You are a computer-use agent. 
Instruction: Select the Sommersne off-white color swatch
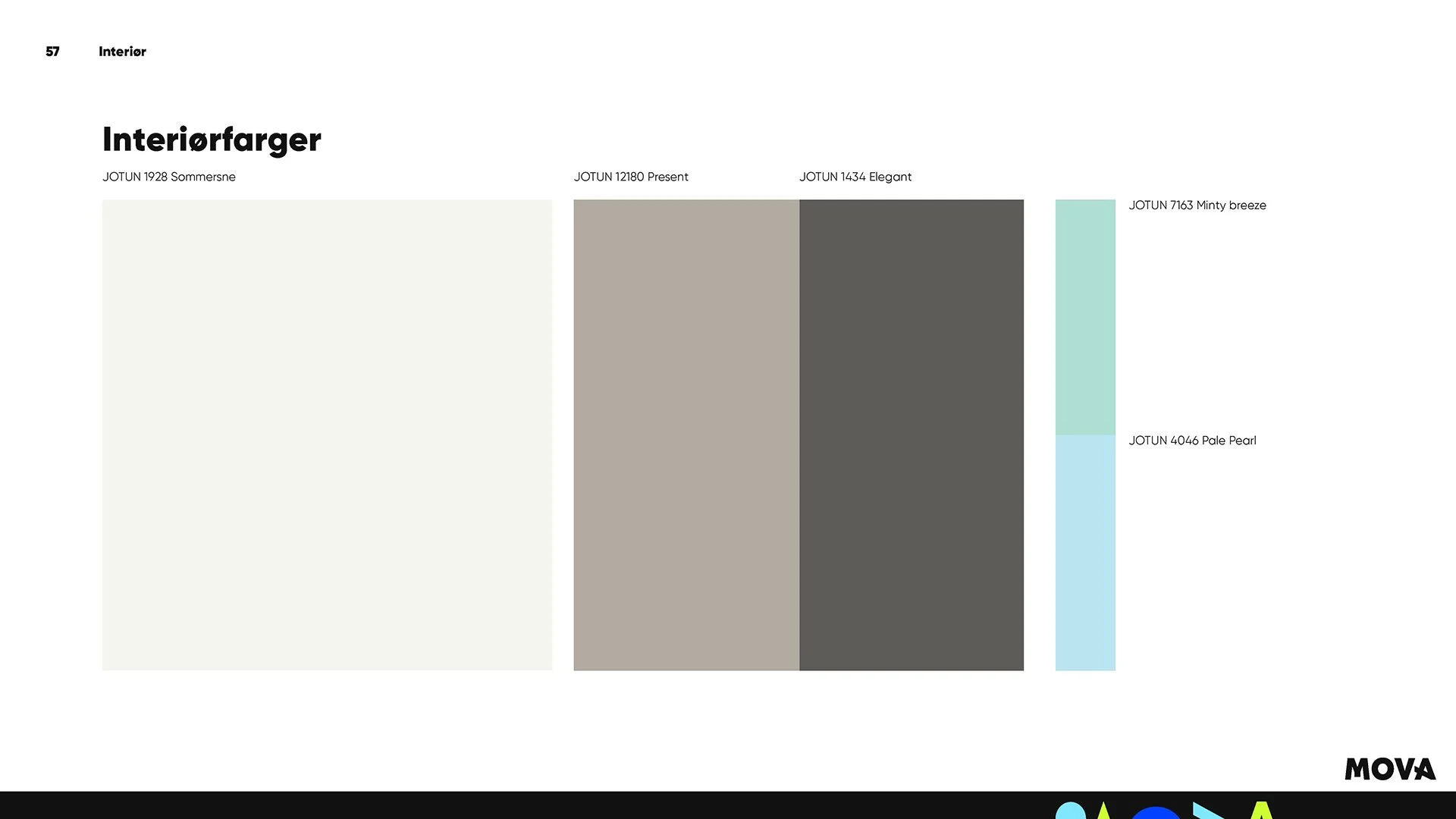pyautogui.click(x=327, y=435)
